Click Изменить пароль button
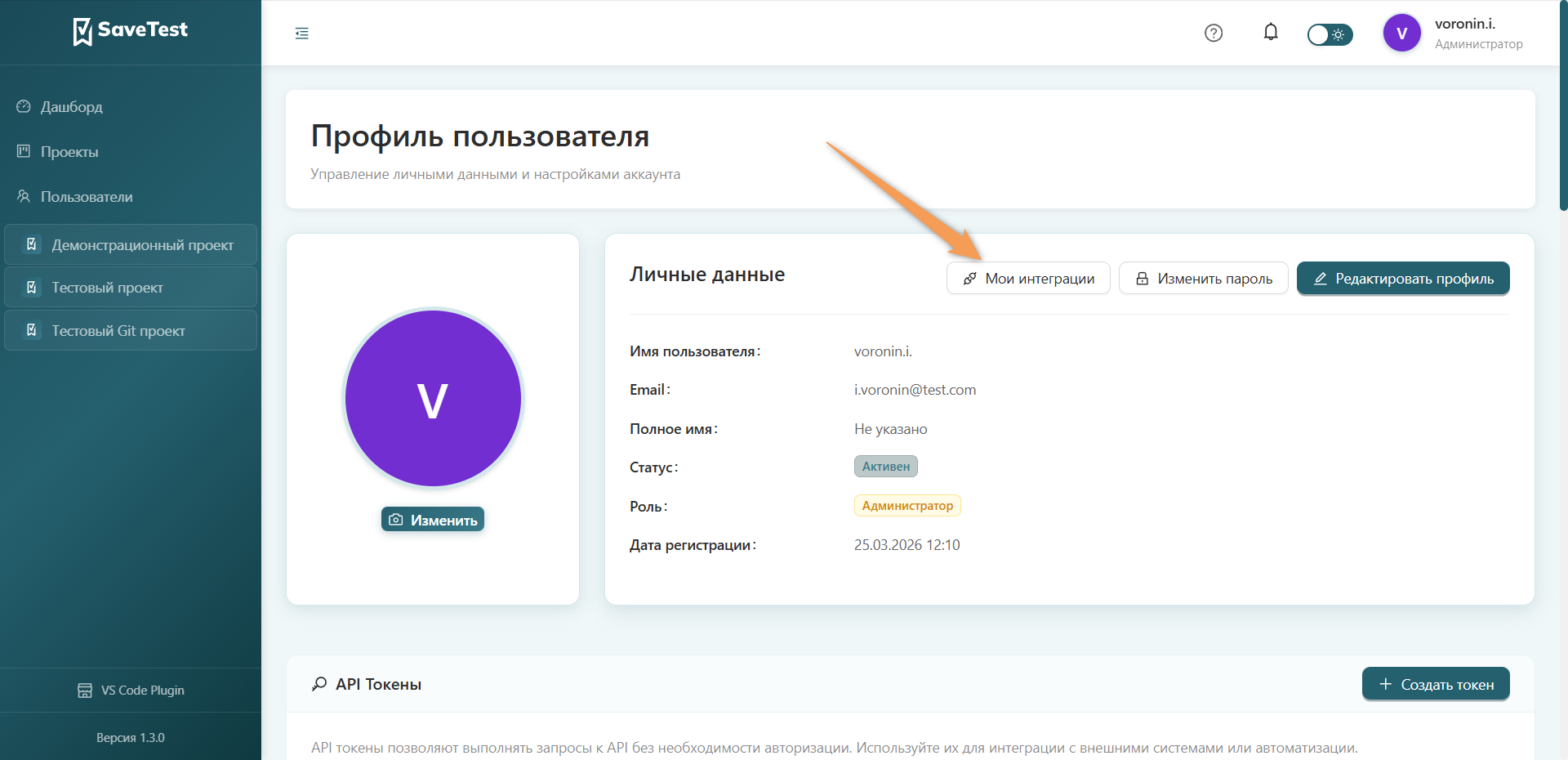Image resolution: width=1568 pixels, height=760 pixels. [x=1203, y=278]
